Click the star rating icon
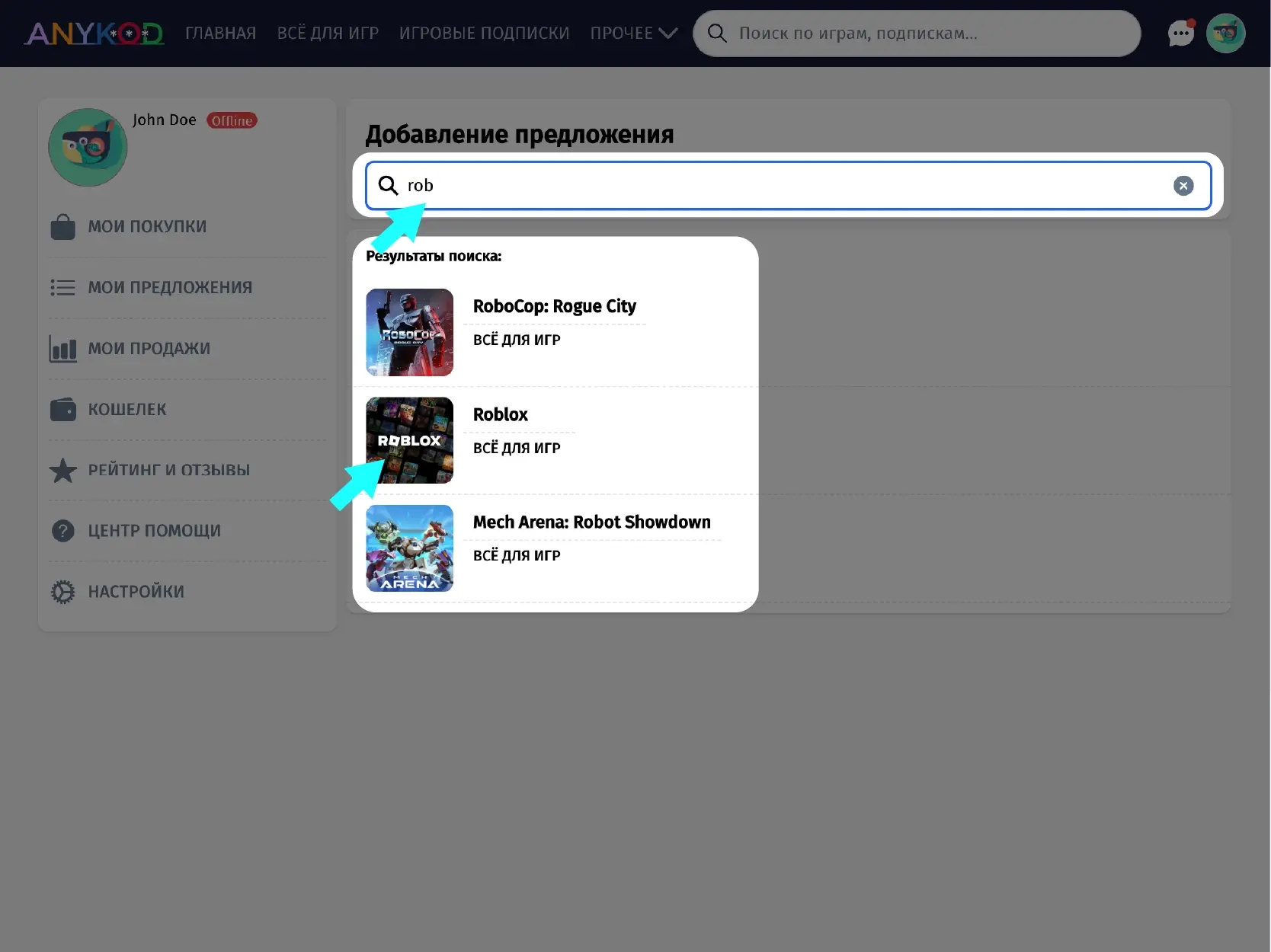The width and height of the screenshot is (1271, 952). tap(62, 471)
